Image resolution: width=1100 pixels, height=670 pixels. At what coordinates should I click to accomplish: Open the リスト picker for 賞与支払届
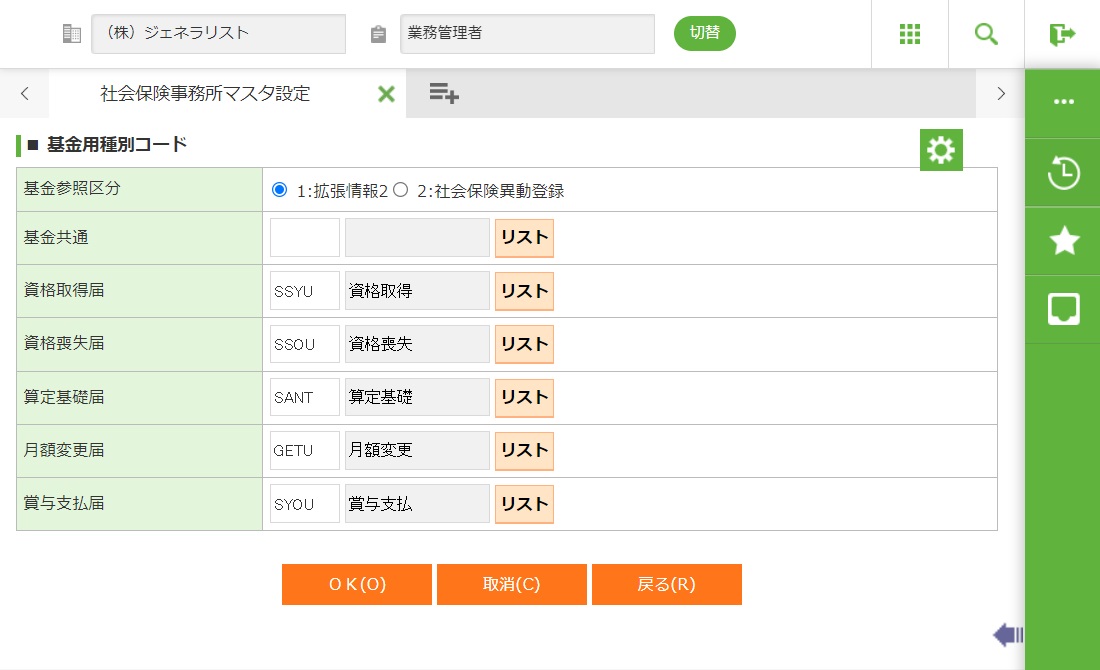click(524, 504)
